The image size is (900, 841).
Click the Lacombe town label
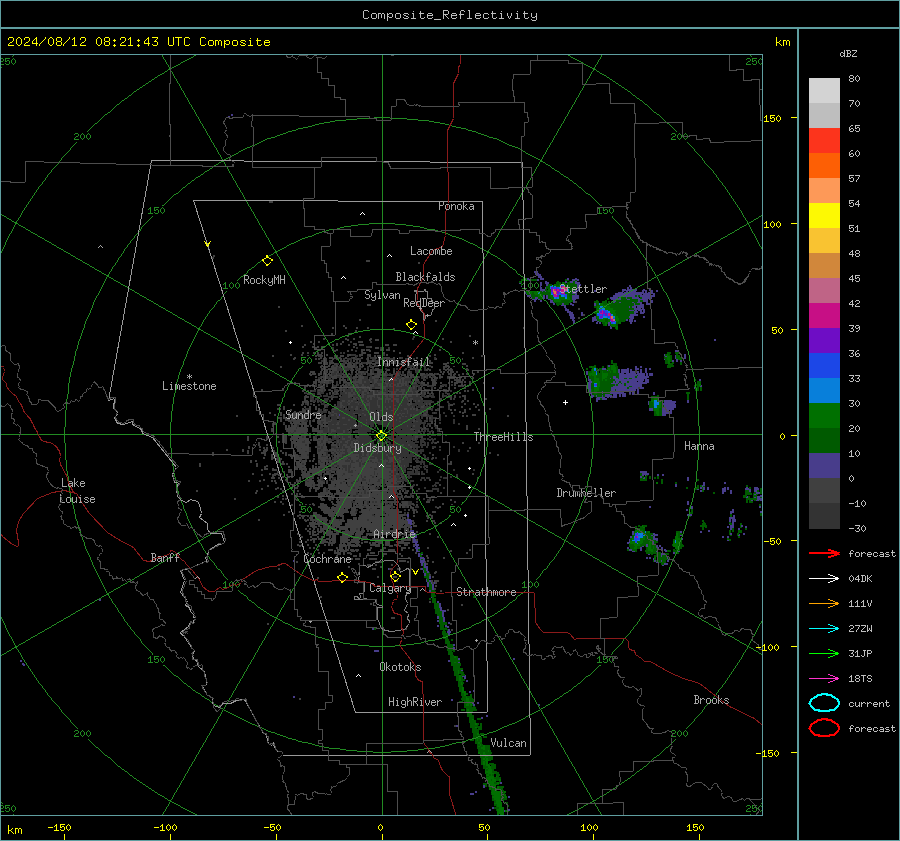[x=431, y=251]
